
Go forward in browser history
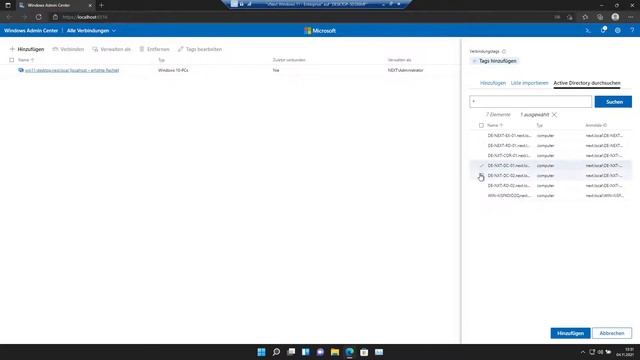pos(24,17)
